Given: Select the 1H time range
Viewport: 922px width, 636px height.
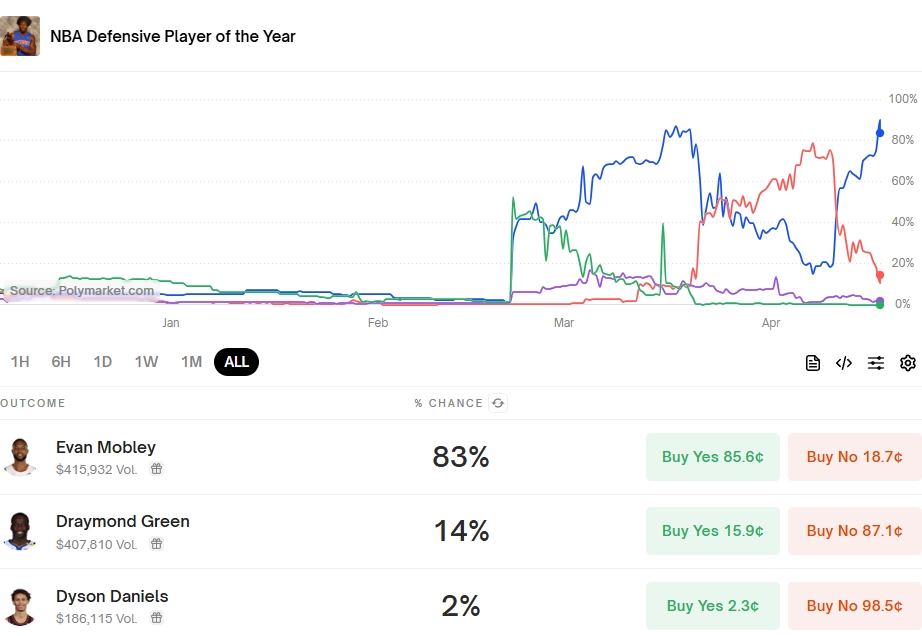Looking at the screenshot, I should 20,362.
